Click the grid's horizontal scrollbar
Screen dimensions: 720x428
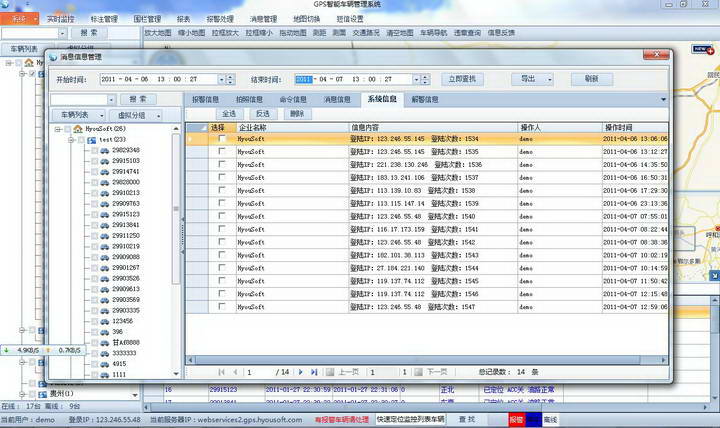(416, 360)
